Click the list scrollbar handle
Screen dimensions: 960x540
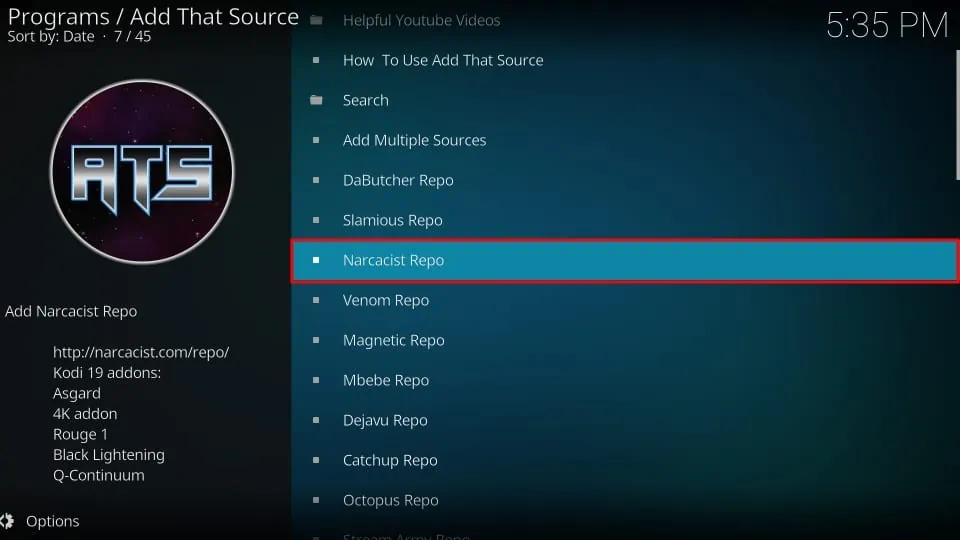(958, 115)
